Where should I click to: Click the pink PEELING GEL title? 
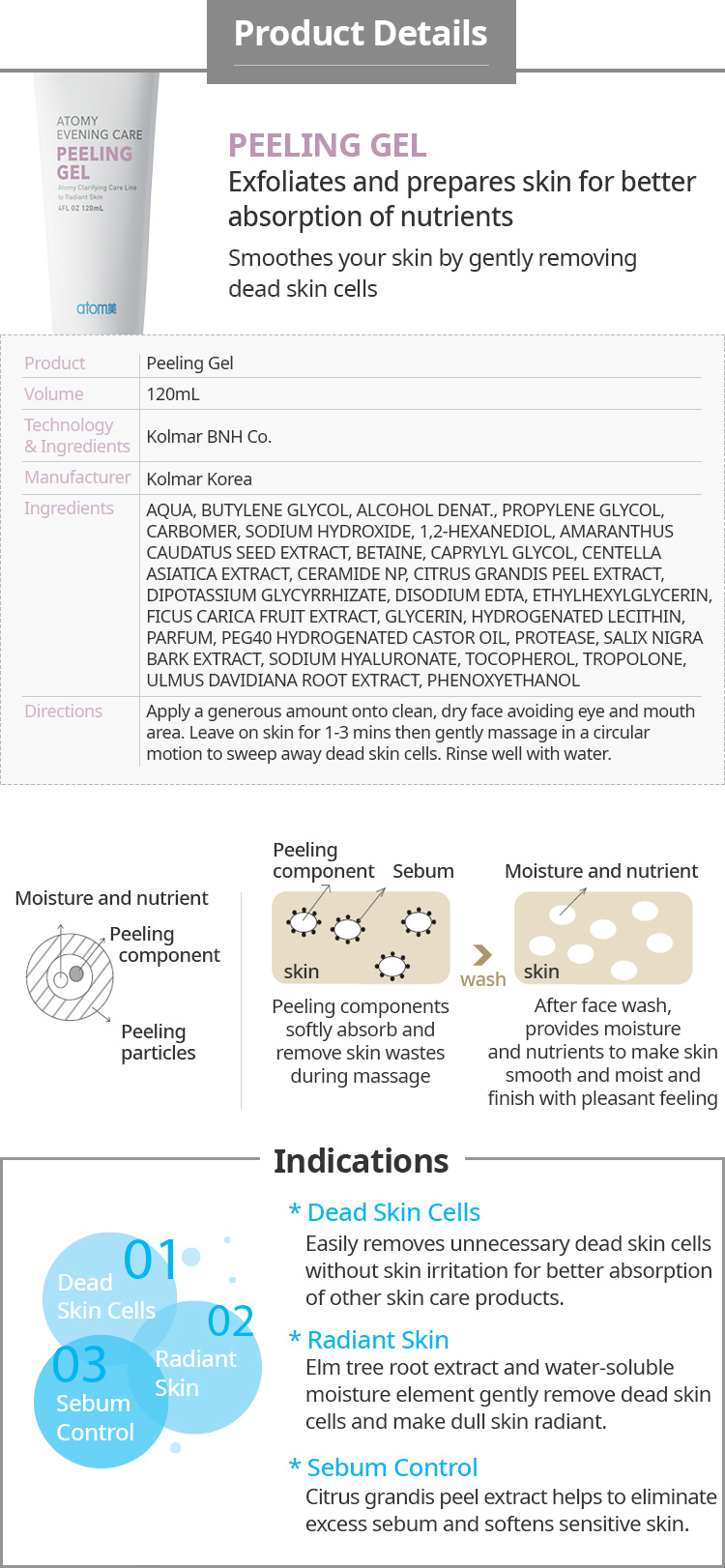(327, 145)
